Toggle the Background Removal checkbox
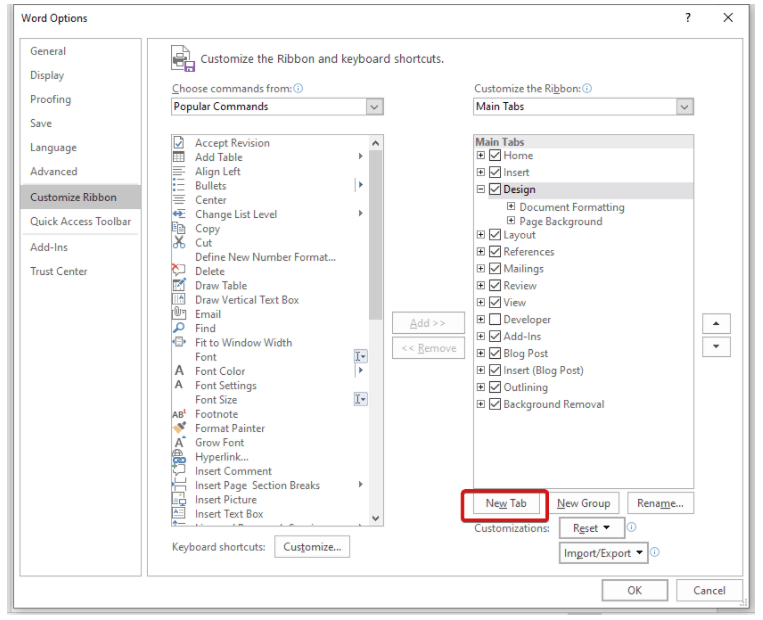 (495, 404)
